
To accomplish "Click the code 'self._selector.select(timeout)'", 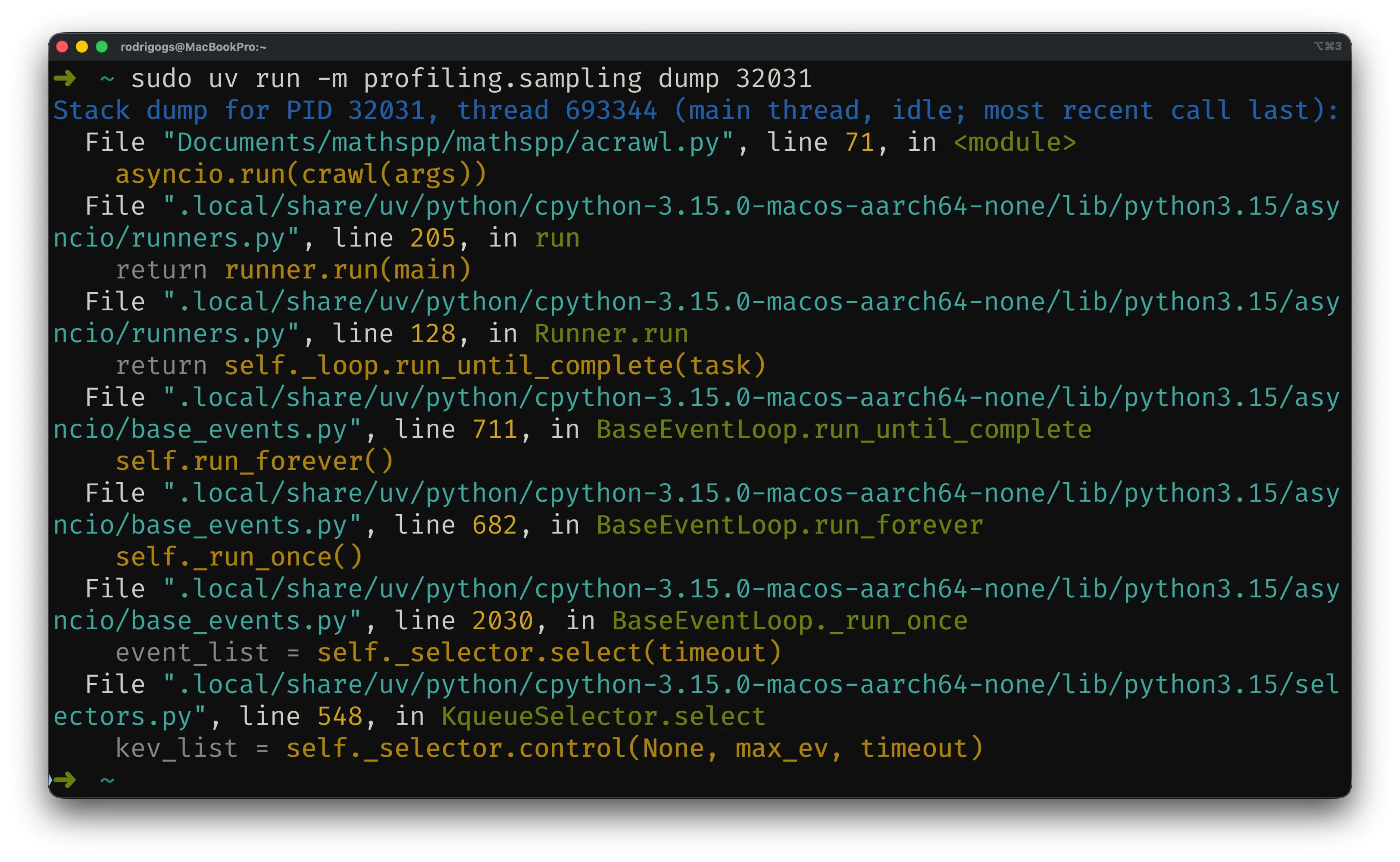I will click(550, 653).
